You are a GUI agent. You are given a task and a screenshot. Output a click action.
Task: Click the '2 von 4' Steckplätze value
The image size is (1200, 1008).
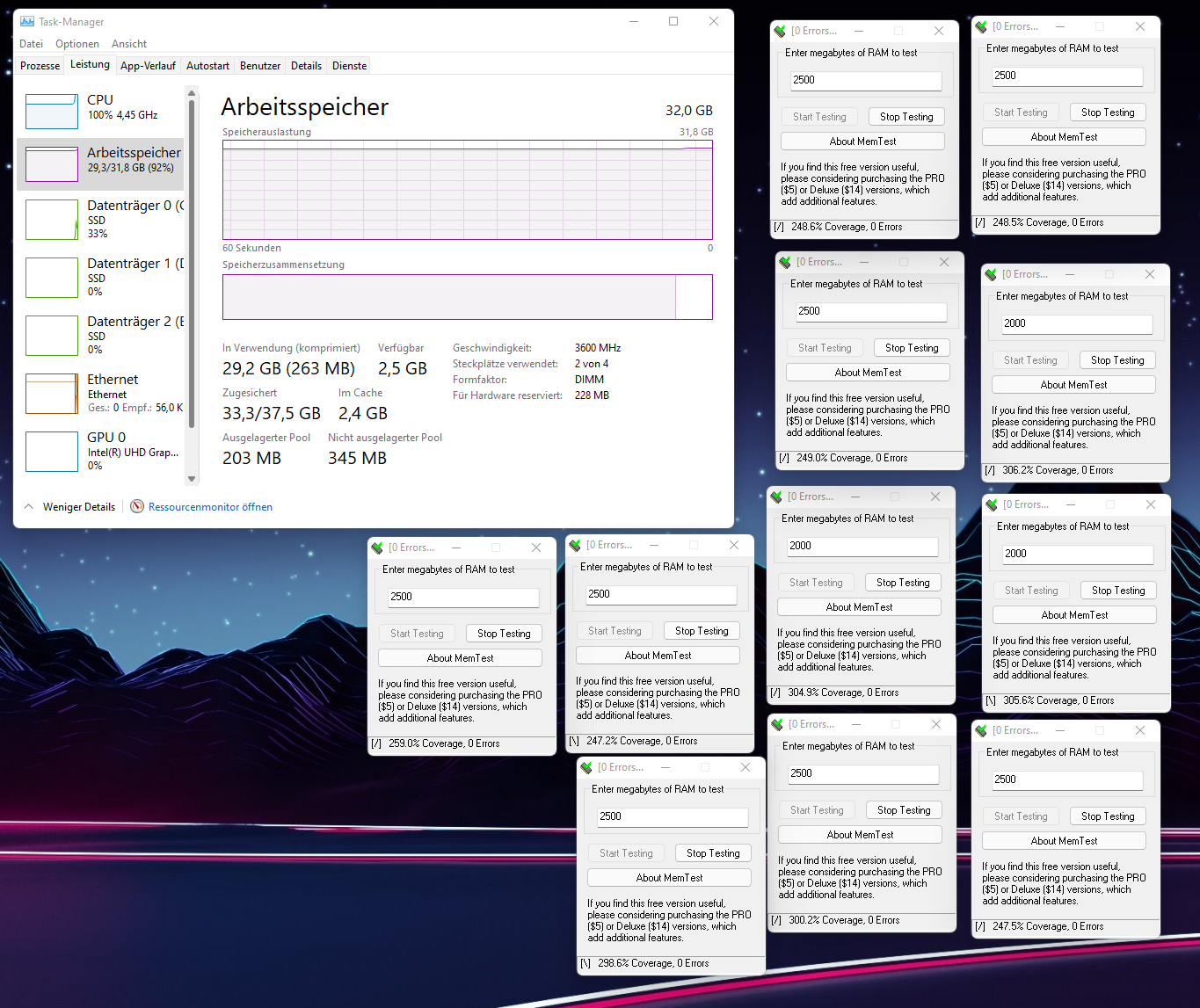pos(592,364)
